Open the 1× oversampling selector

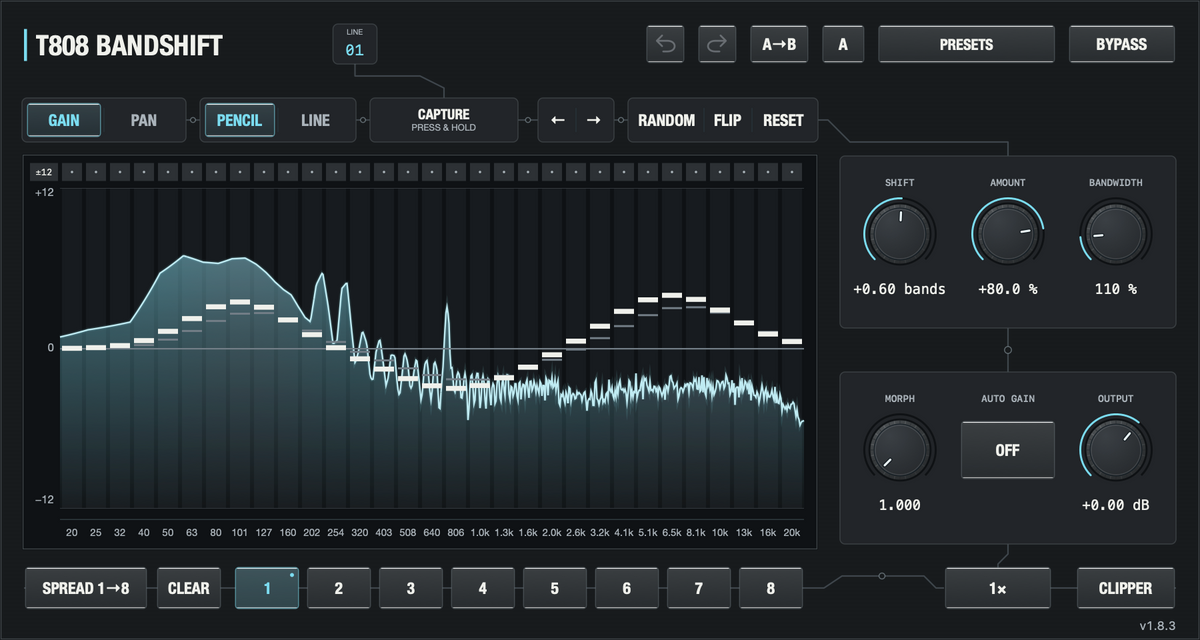pos(998,588)
